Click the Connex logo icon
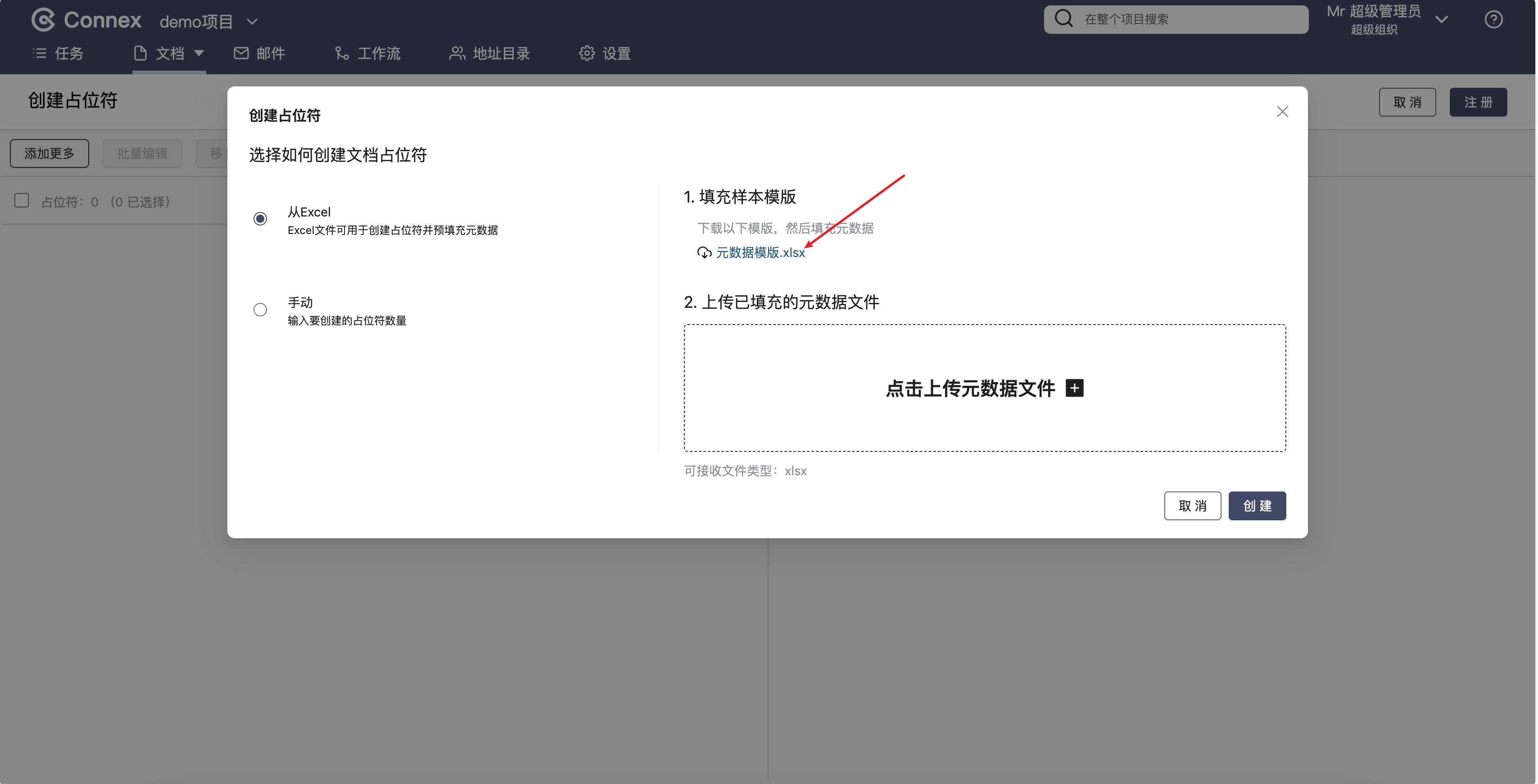The image size is (1538, 784). [x=43, y=20]
